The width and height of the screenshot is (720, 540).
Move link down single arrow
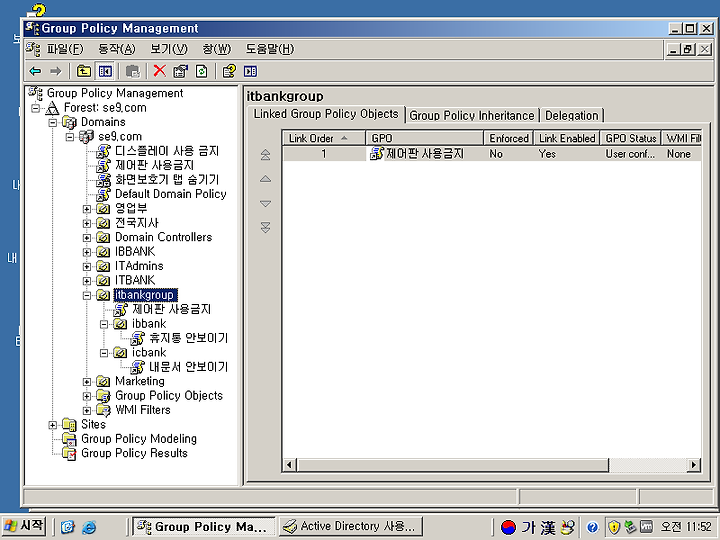point(265,203)
